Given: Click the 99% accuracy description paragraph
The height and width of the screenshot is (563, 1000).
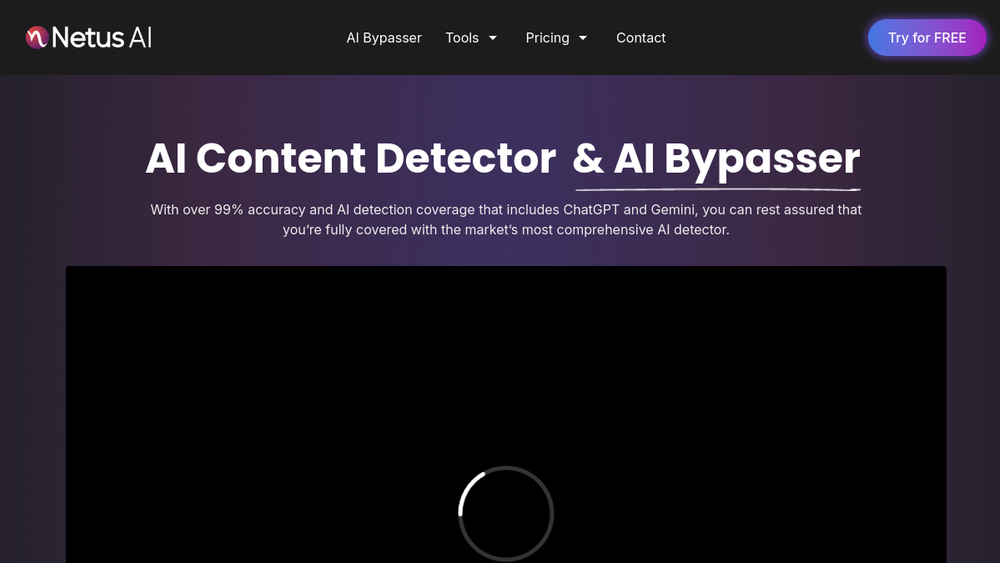Looking at the screenshot, I should click(506, 219).
